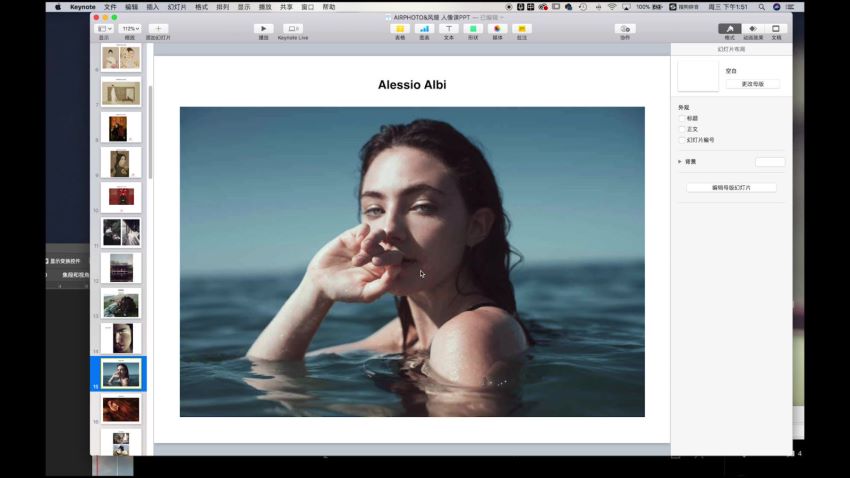Click the slide navigator scrollbar

(150, 132)
